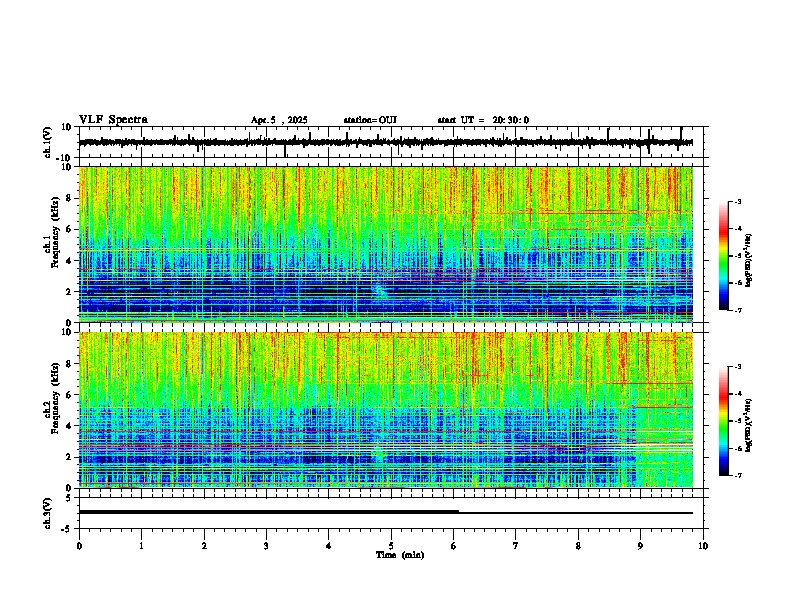792x612 pixels.
Task: Click time axis tick label '2'
Action: (204, 546)
